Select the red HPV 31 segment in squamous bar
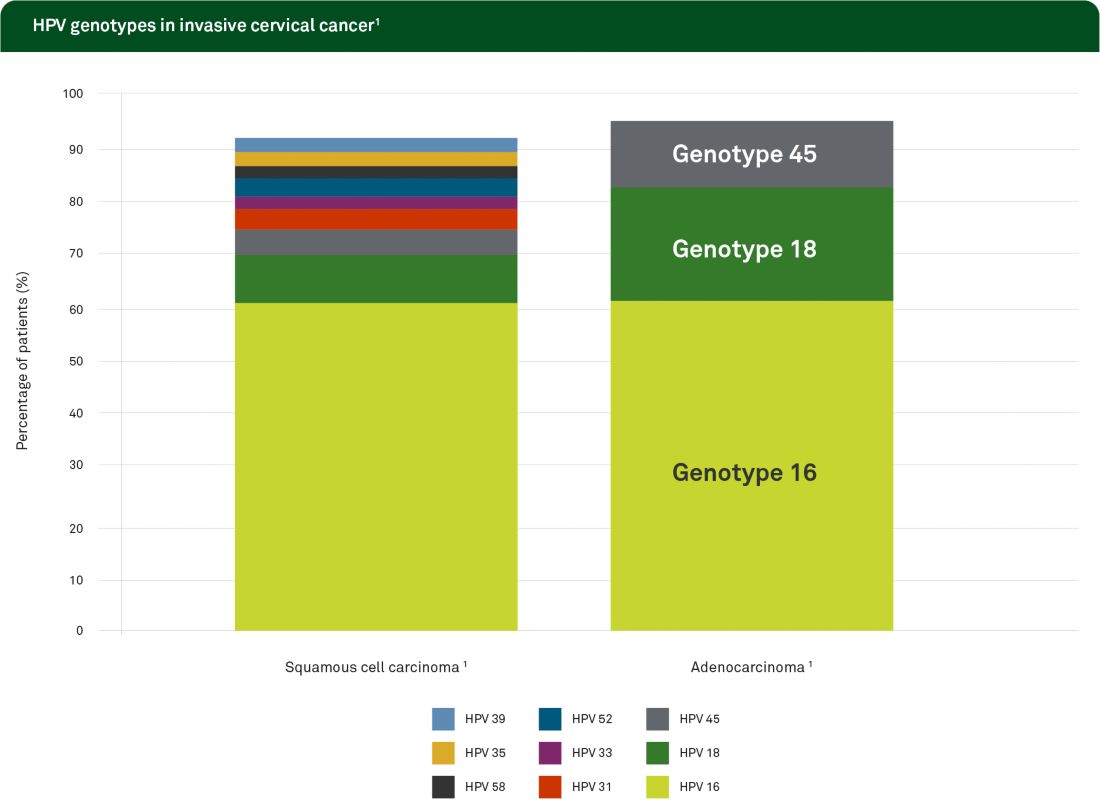 tap(376, 219)
